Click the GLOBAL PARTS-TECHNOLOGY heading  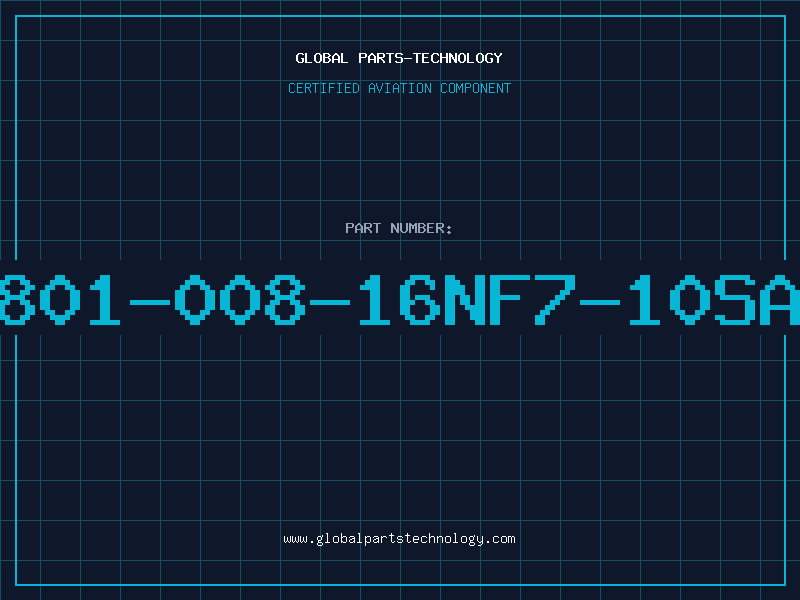point(399,58)
